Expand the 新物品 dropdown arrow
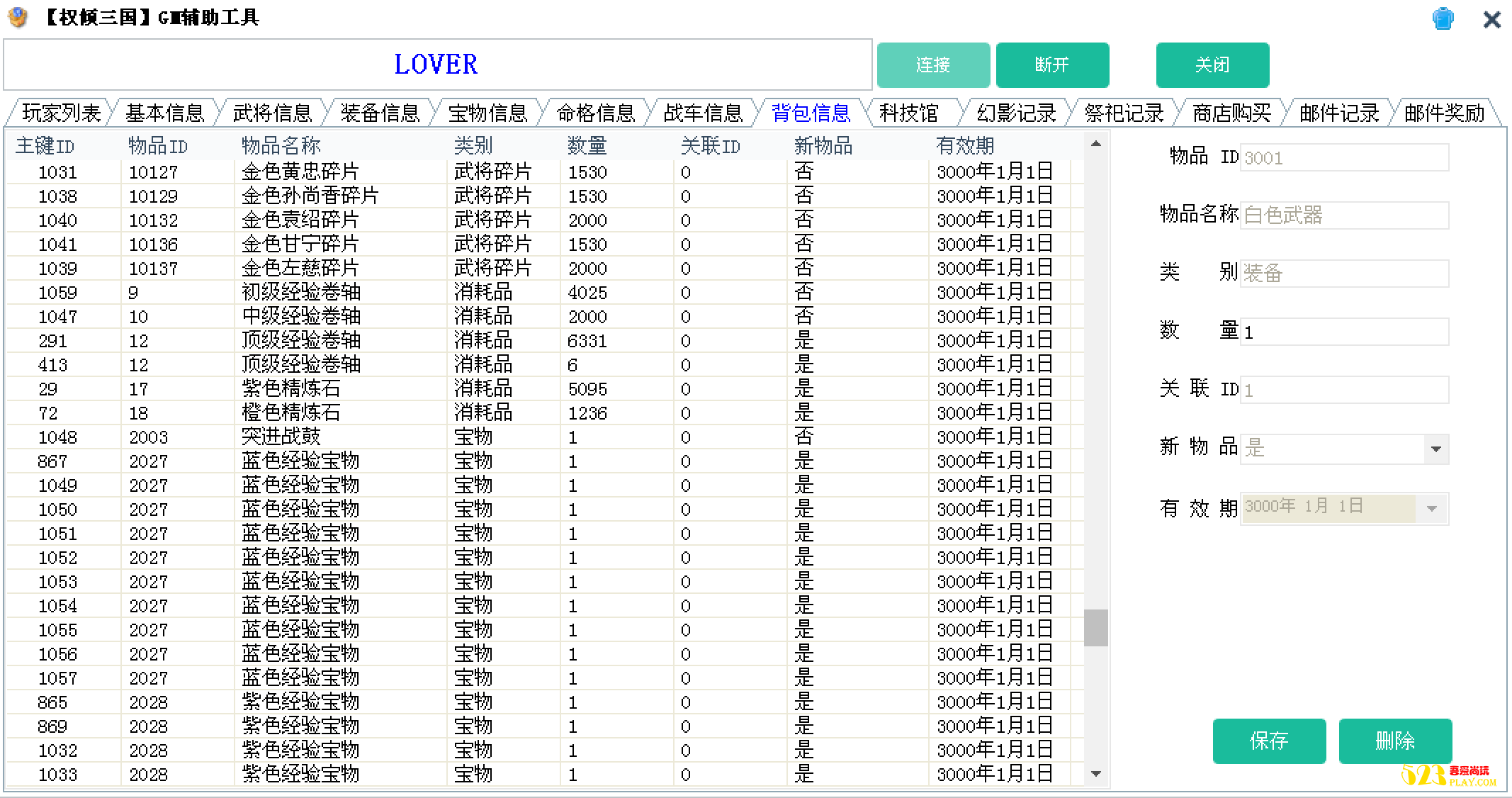The image size is (1512, 798). click(x=1436, y=449)
